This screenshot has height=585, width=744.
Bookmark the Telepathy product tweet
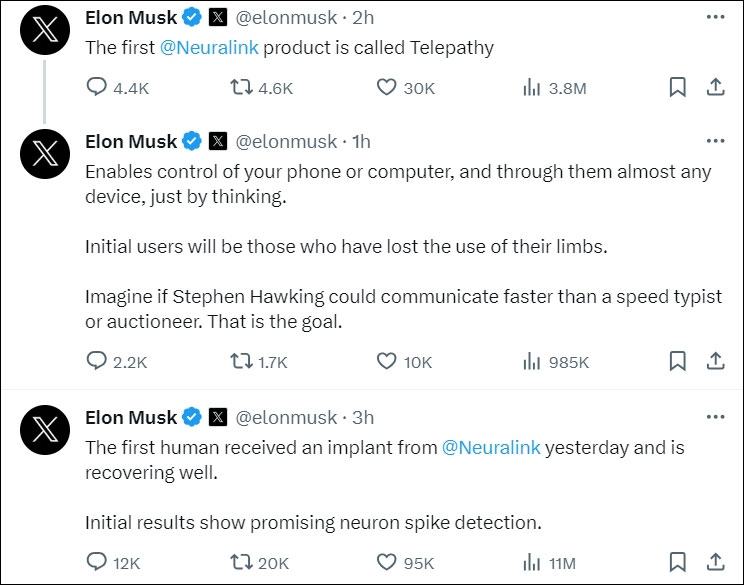point(677,88)
